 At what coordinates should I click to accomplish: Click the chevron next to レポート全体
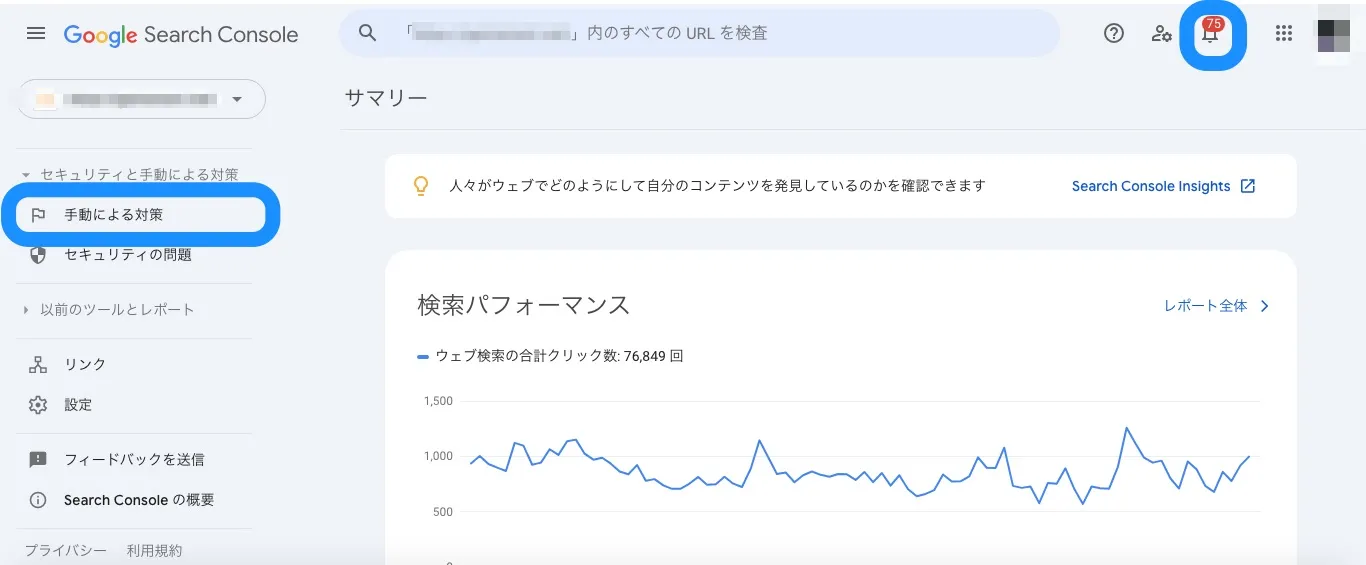[x=1264, y=306]
